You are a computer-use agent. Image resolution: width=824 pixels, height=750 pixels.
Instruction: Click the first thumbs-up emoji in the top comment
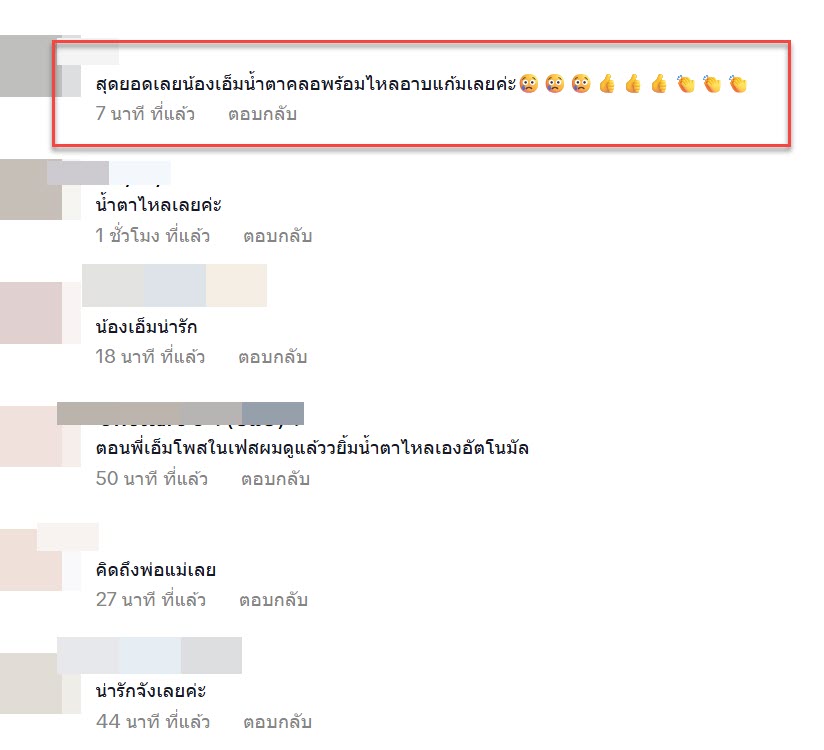pyautogui.click(x=607, y=84)
